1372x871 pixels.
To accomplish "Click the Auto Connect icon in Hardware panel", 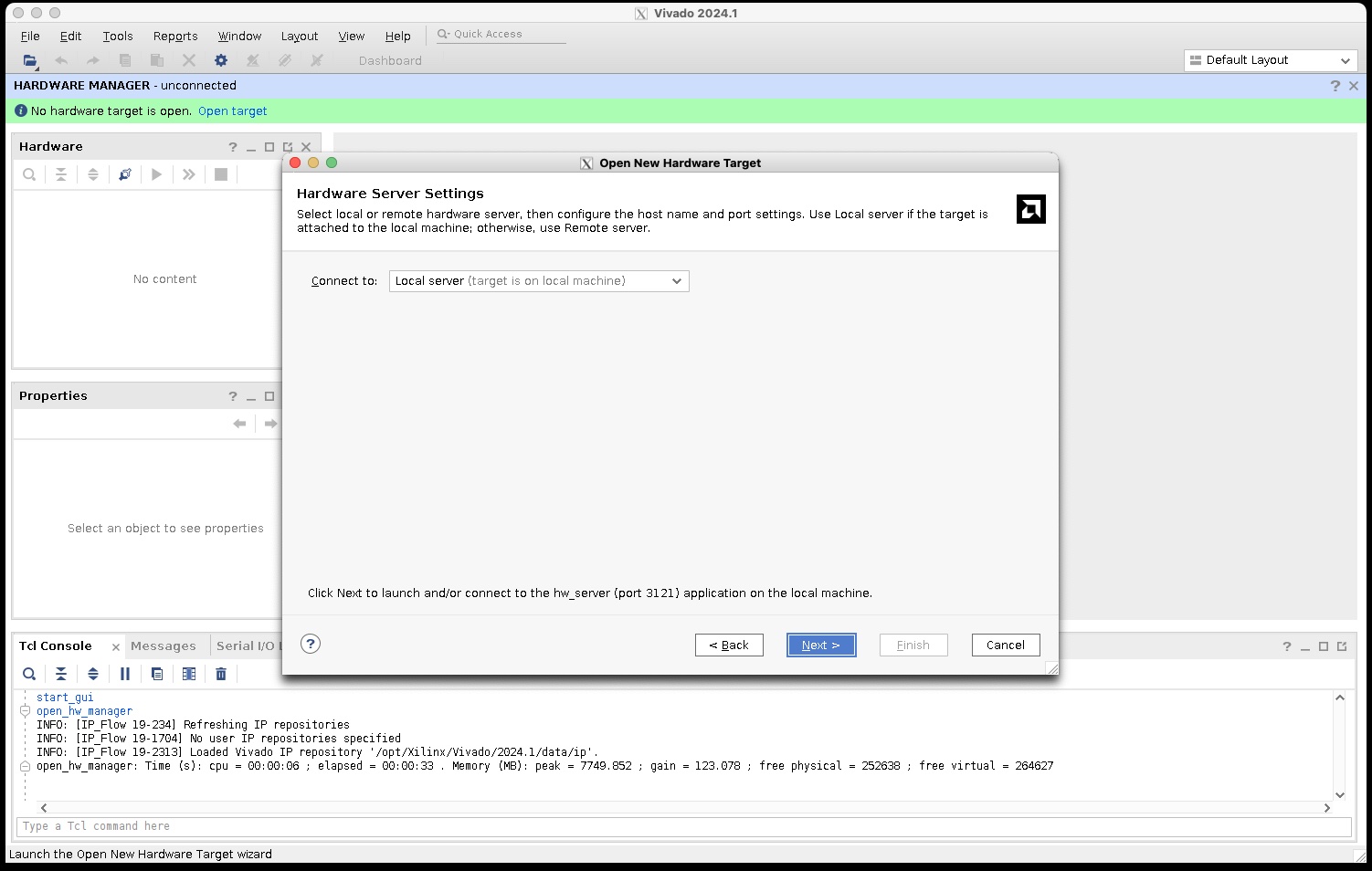I will coord(125,174).
